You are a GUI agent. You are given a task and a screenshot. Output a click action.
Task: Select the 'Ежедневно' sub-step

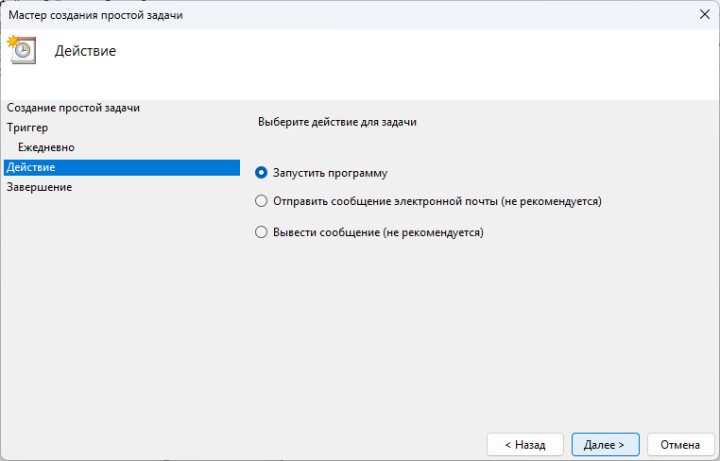46,147
